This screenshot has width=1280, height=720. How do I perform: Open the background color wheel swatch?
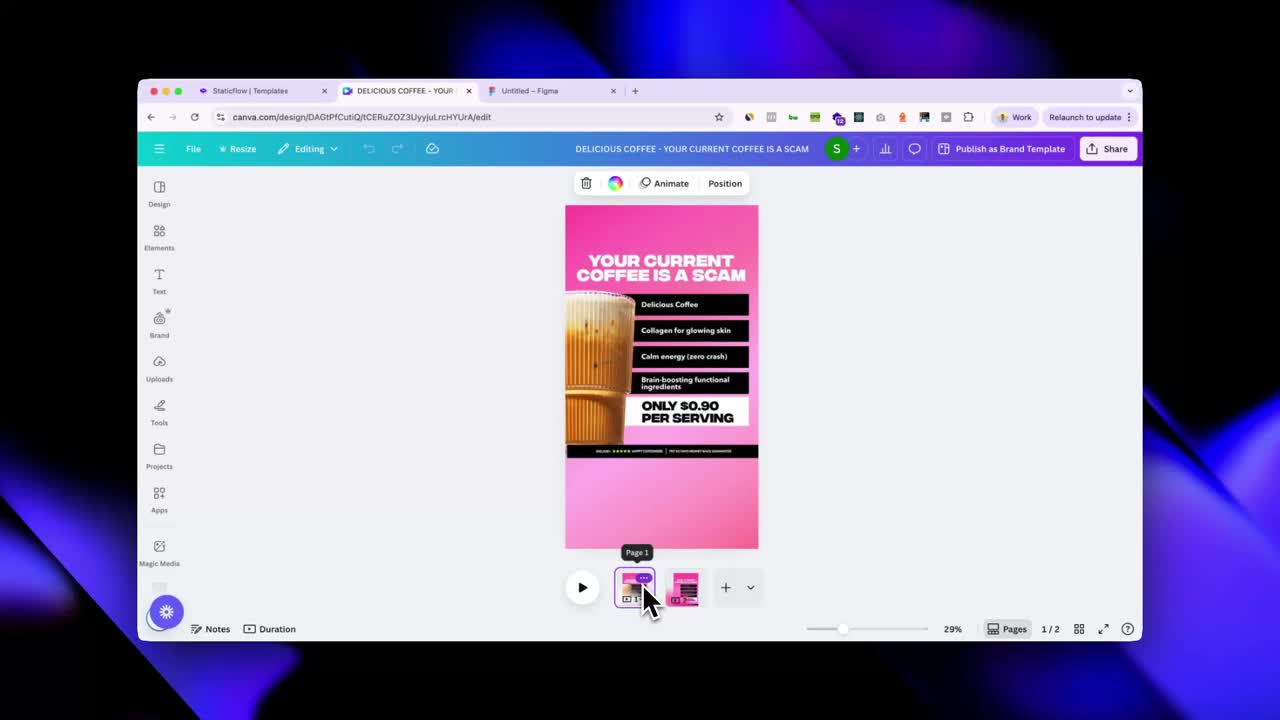pyautogui.click(x=615, y=183)
